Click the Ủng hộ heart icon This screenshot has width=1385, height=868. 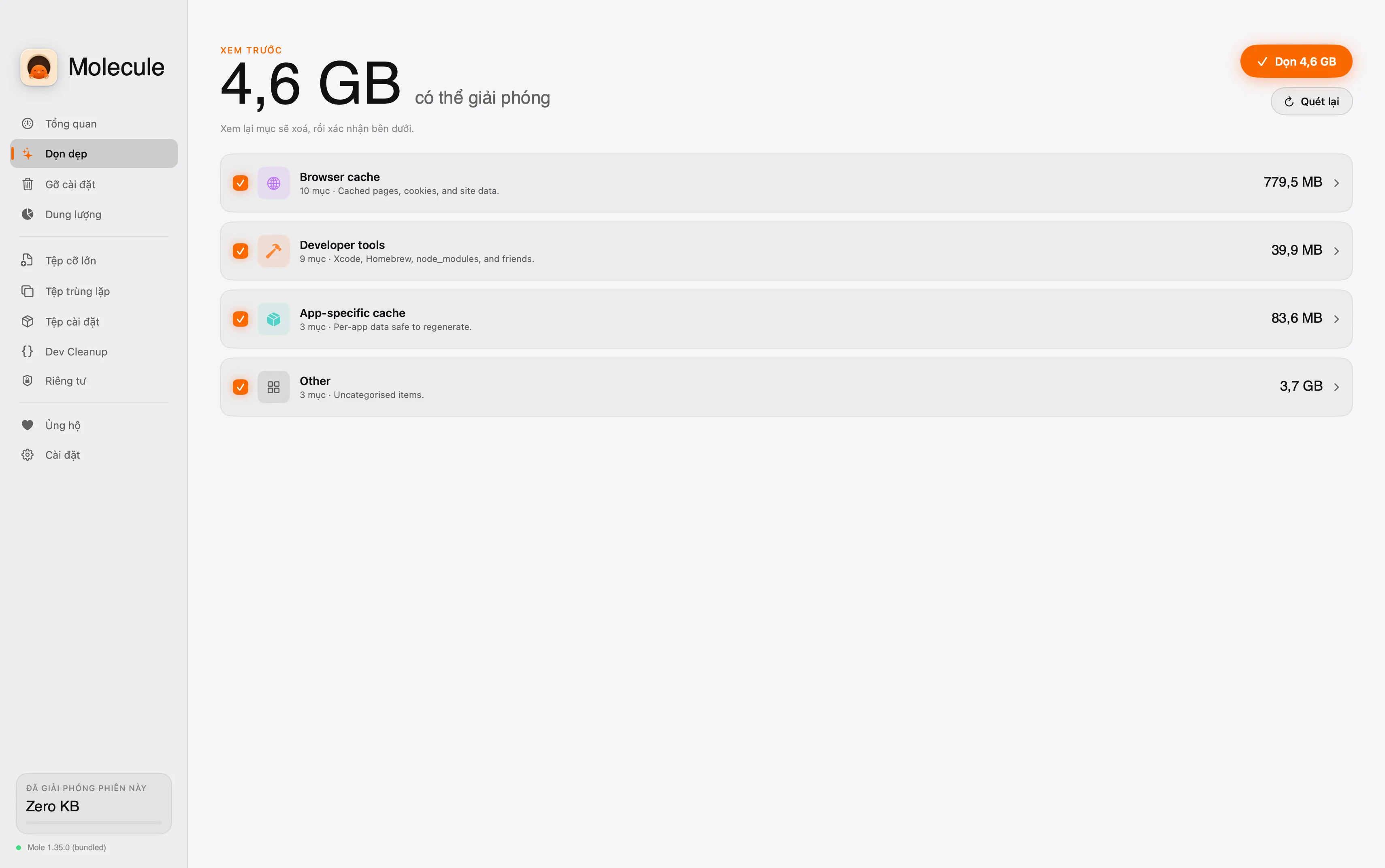click(x=28, y=425)
